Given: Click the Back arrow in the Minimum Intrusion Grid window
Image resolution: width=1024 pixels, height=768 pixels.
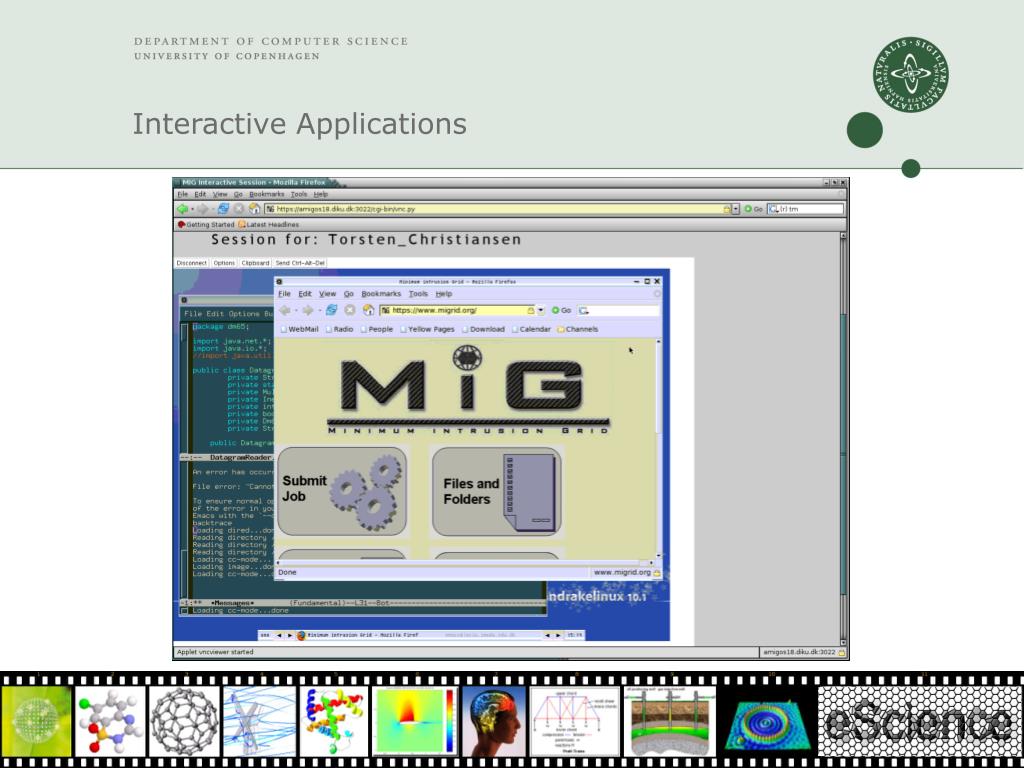Looking at the screenshot, I should pyautogui.click(x=285, y=310).
